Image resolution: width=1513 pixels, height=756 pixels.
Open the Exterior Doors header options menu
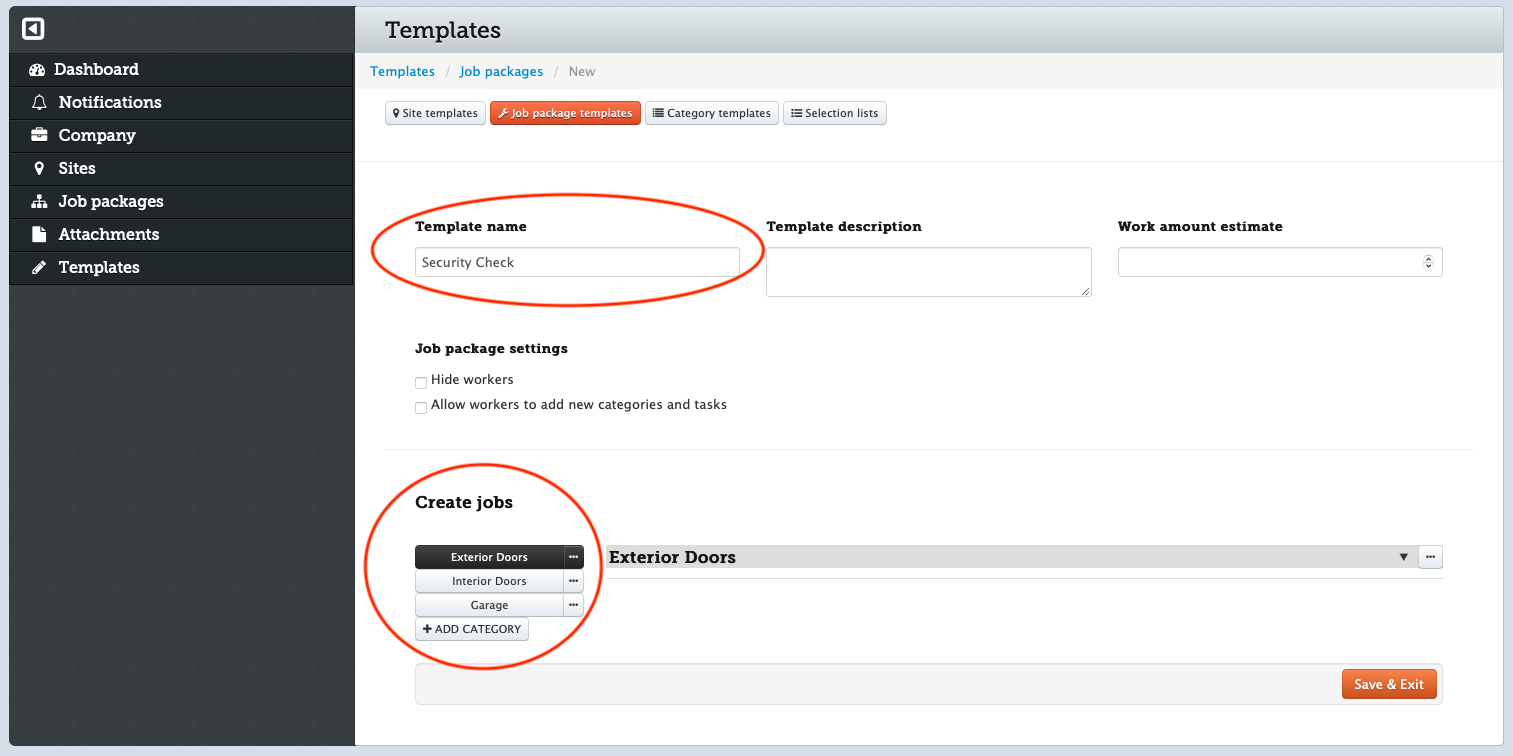[x=1430, y=557]
